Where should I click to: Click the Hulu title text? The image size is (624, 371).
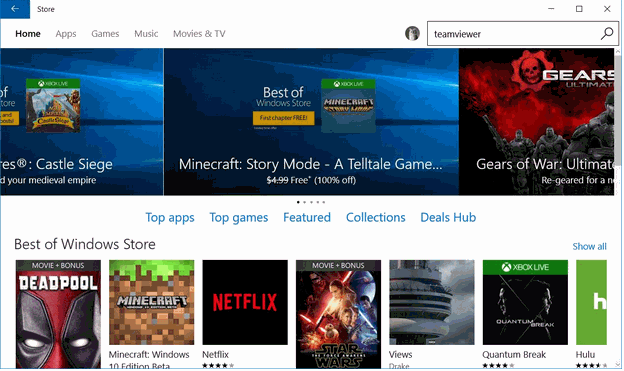(x=585, y=354)
